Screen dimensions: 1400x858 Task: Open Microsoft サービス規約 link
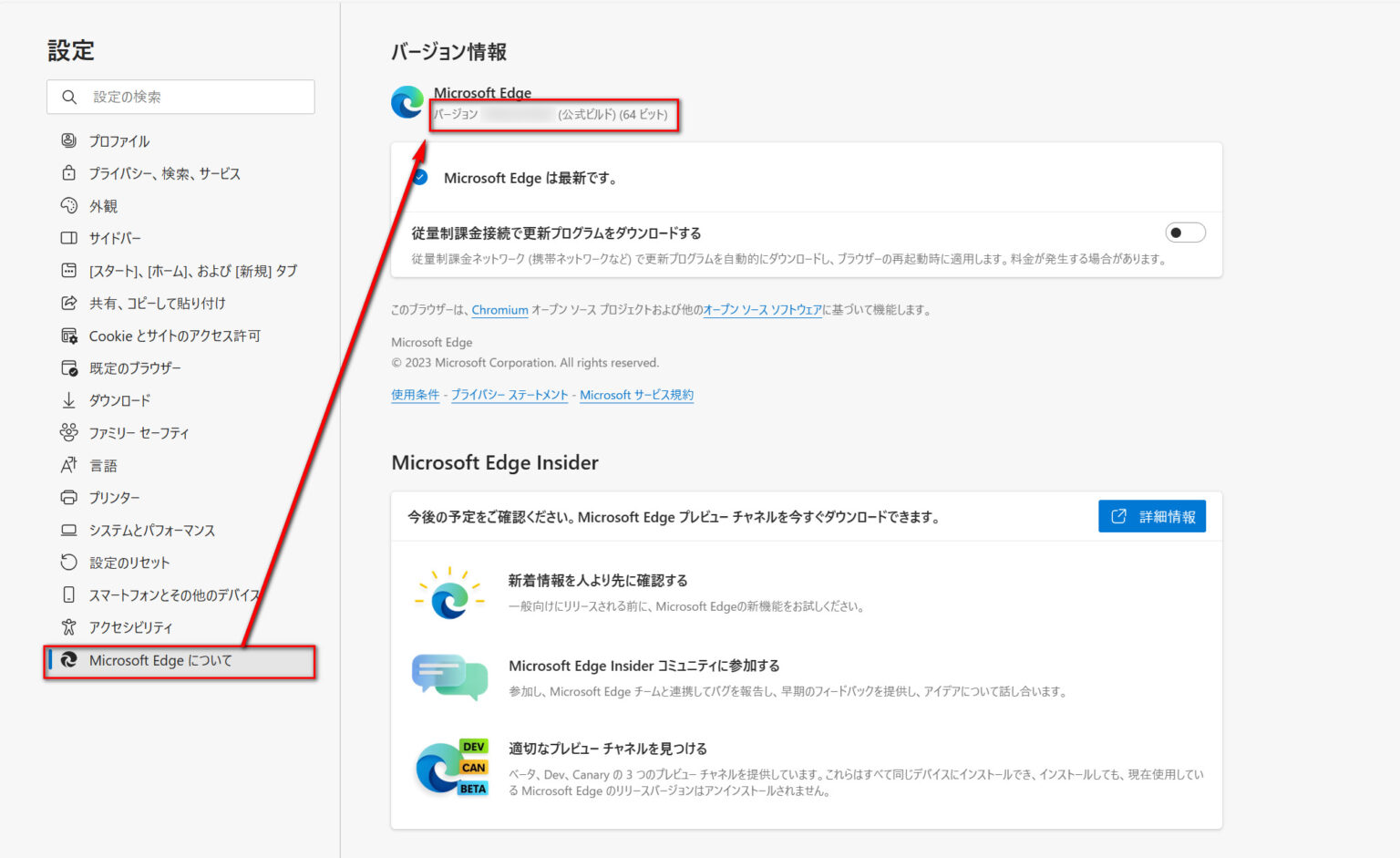[x=636, y=395]
